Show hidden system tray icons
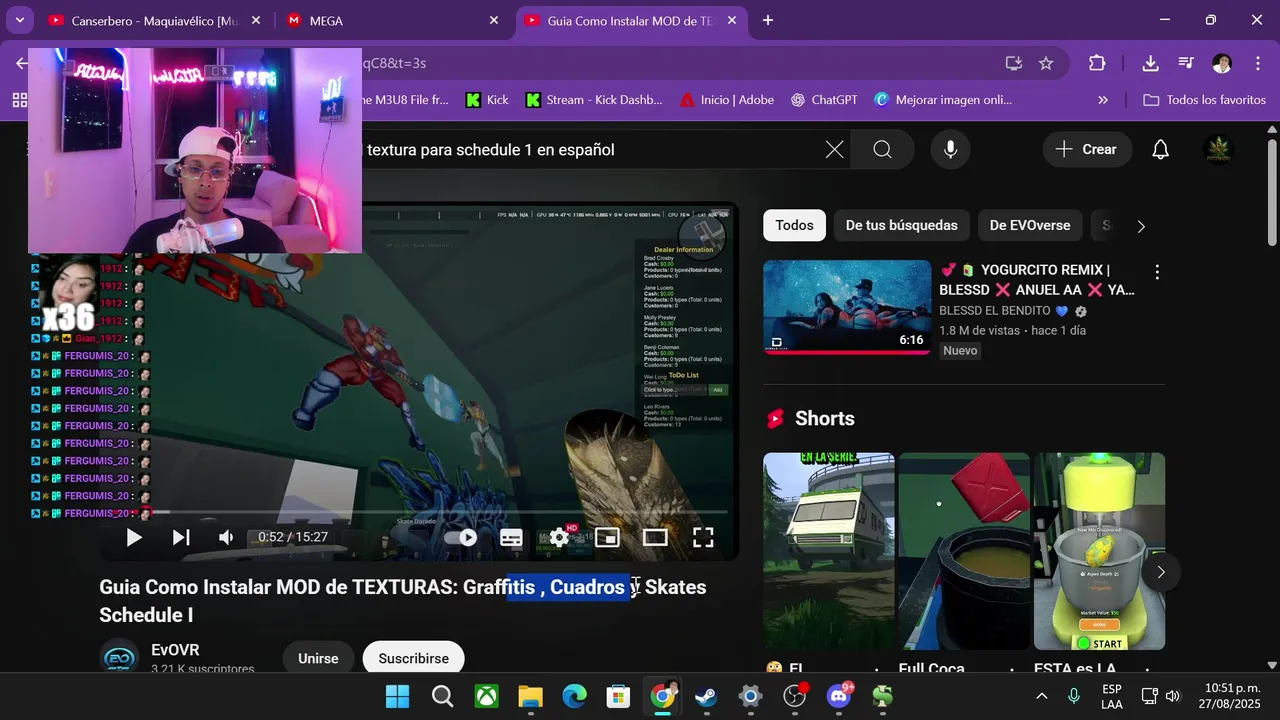This screenshot has width=1280, height=720. (1042, 696)
